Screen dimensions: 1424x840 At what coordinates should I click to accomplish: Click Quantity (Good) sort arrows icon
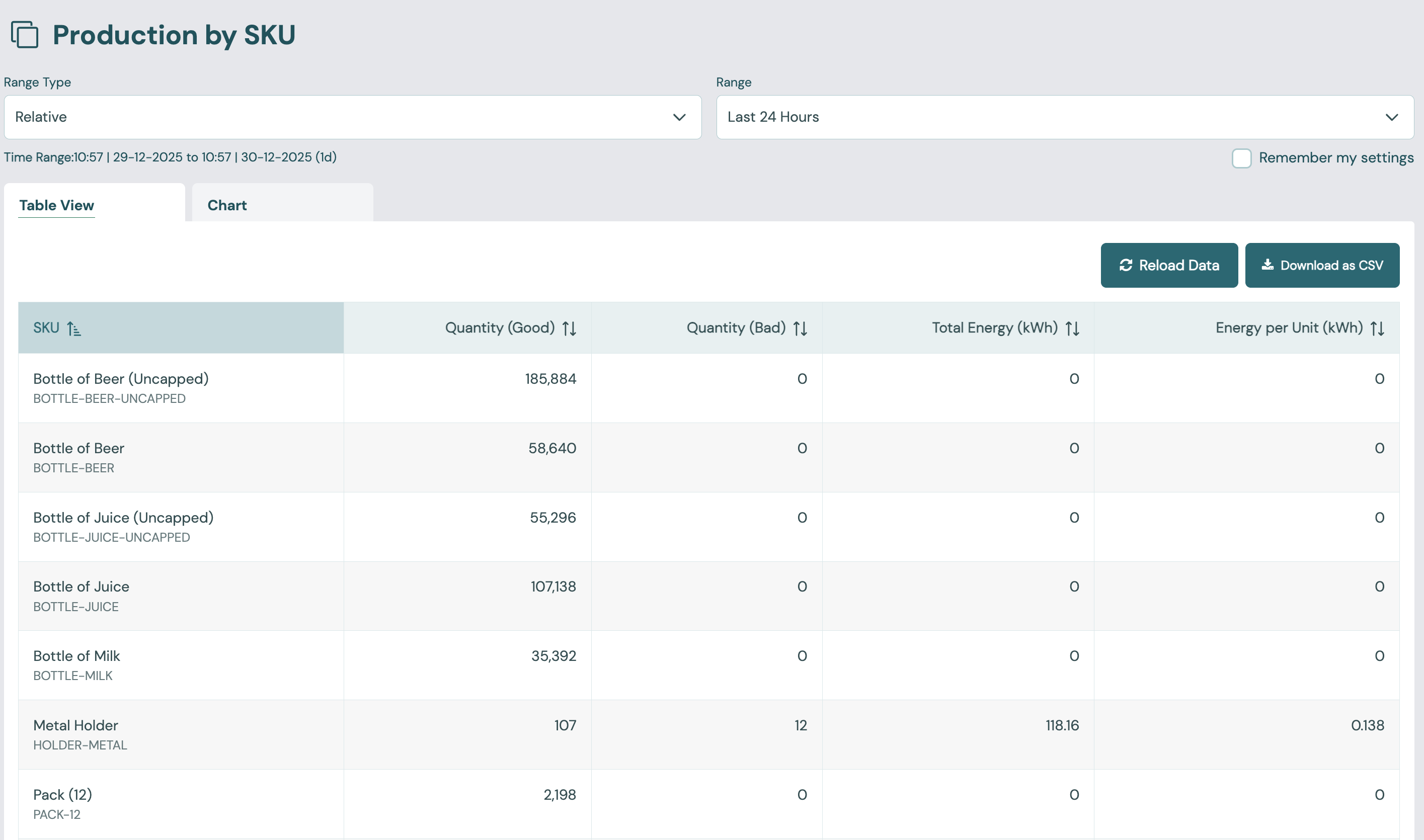(x=569, y=328)
